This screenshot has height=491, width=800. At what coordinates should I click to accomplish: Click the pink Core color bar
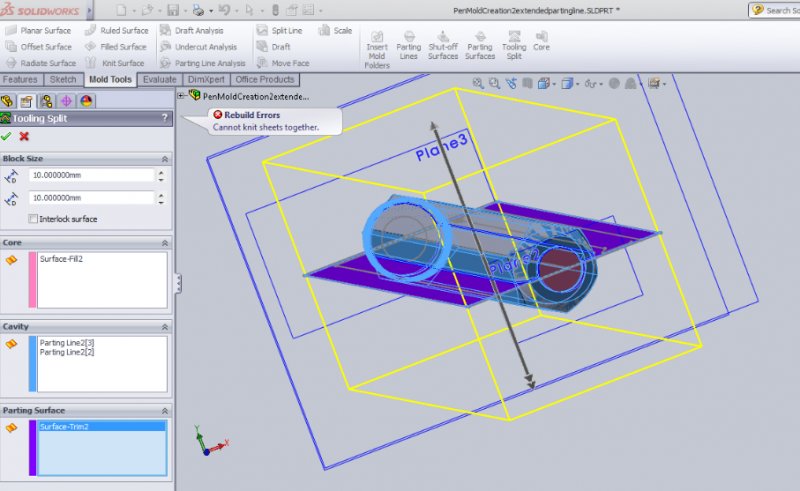tap(33, 280)
